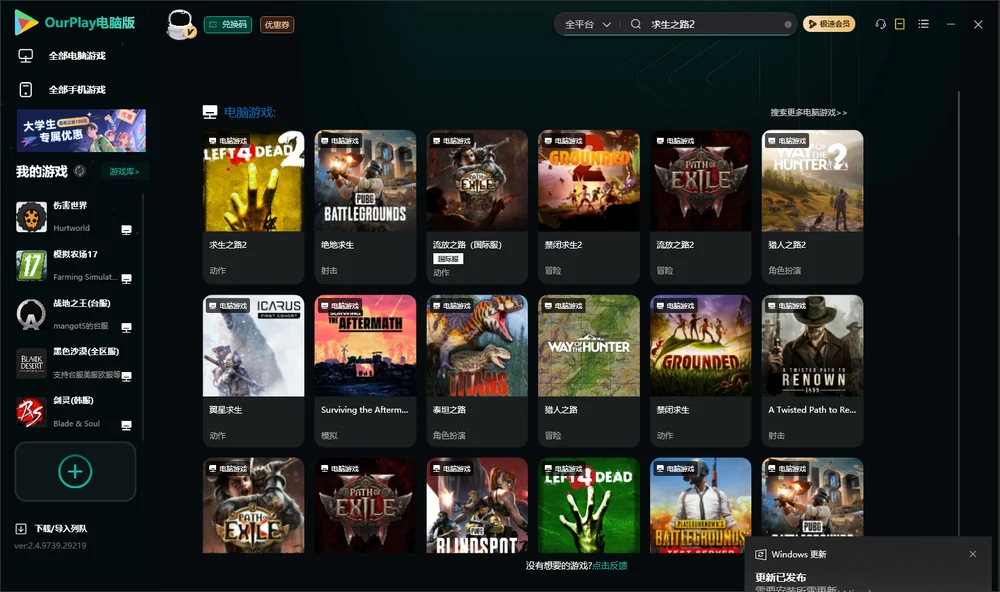Open the 流放之路 (国际服) game card
Viewport: 1000px width, 592px height.
477,207
